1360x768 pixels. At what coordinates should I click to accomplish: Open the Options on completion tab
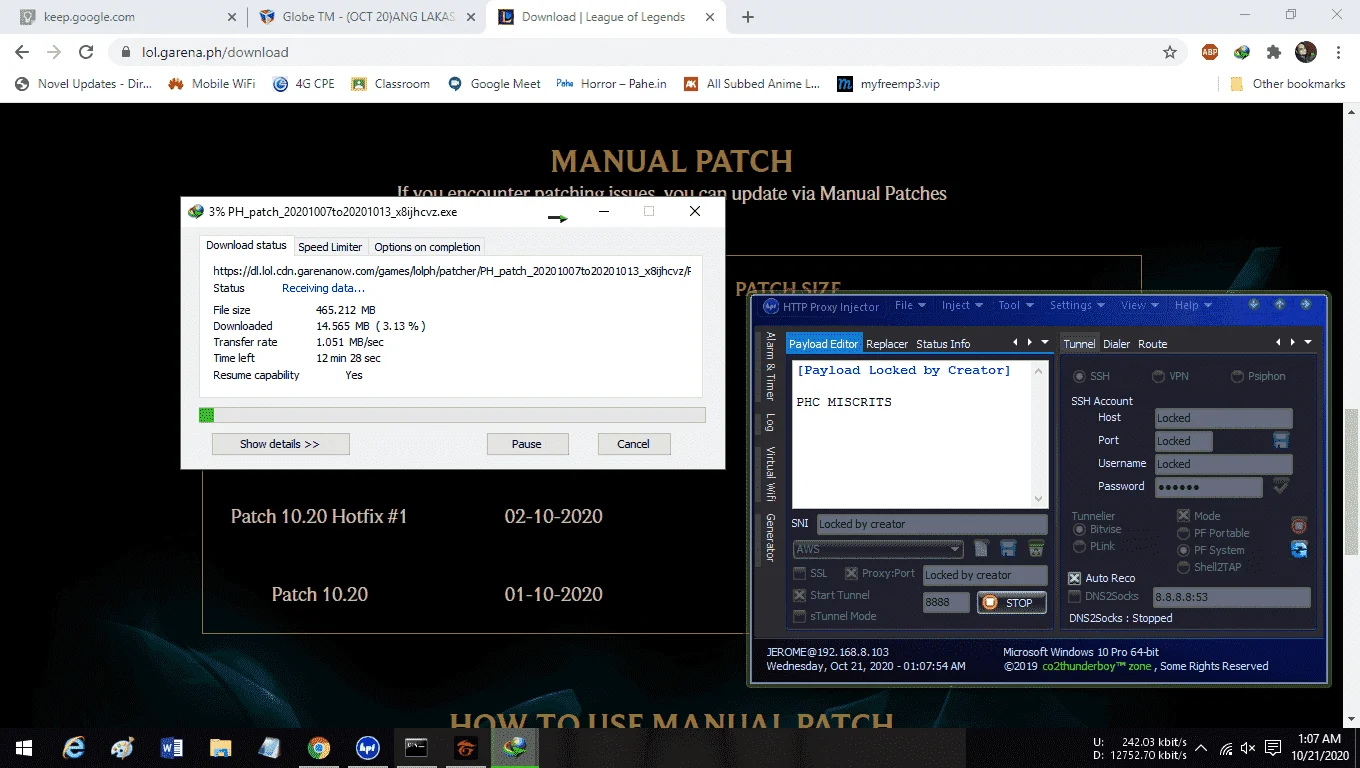point(428,247)
